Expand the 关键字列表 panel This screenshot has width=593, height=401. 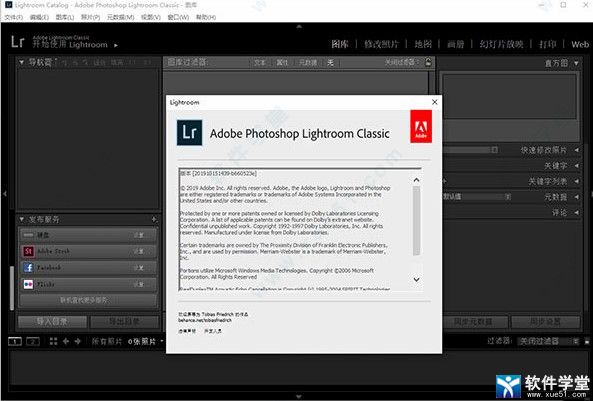coord(576,181)
